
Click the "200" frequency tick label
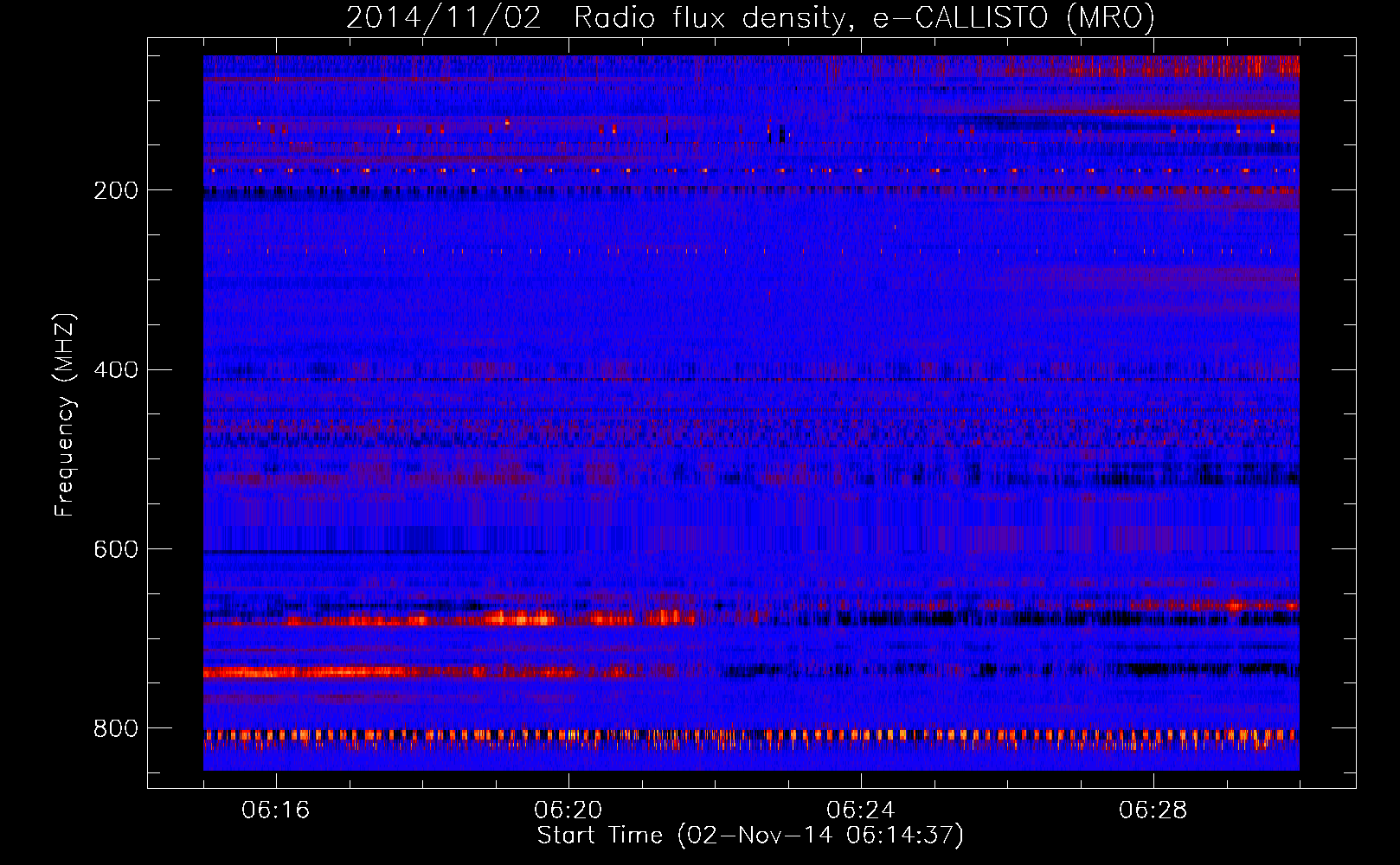116,190
